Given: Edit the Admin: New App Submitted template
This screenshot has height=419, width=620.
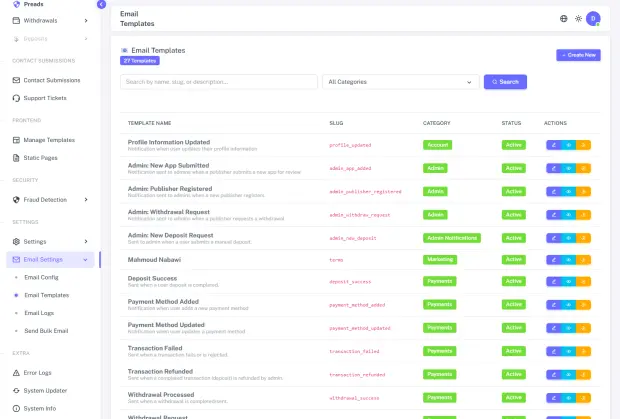Looking at the screenshot, I should 554,168.
